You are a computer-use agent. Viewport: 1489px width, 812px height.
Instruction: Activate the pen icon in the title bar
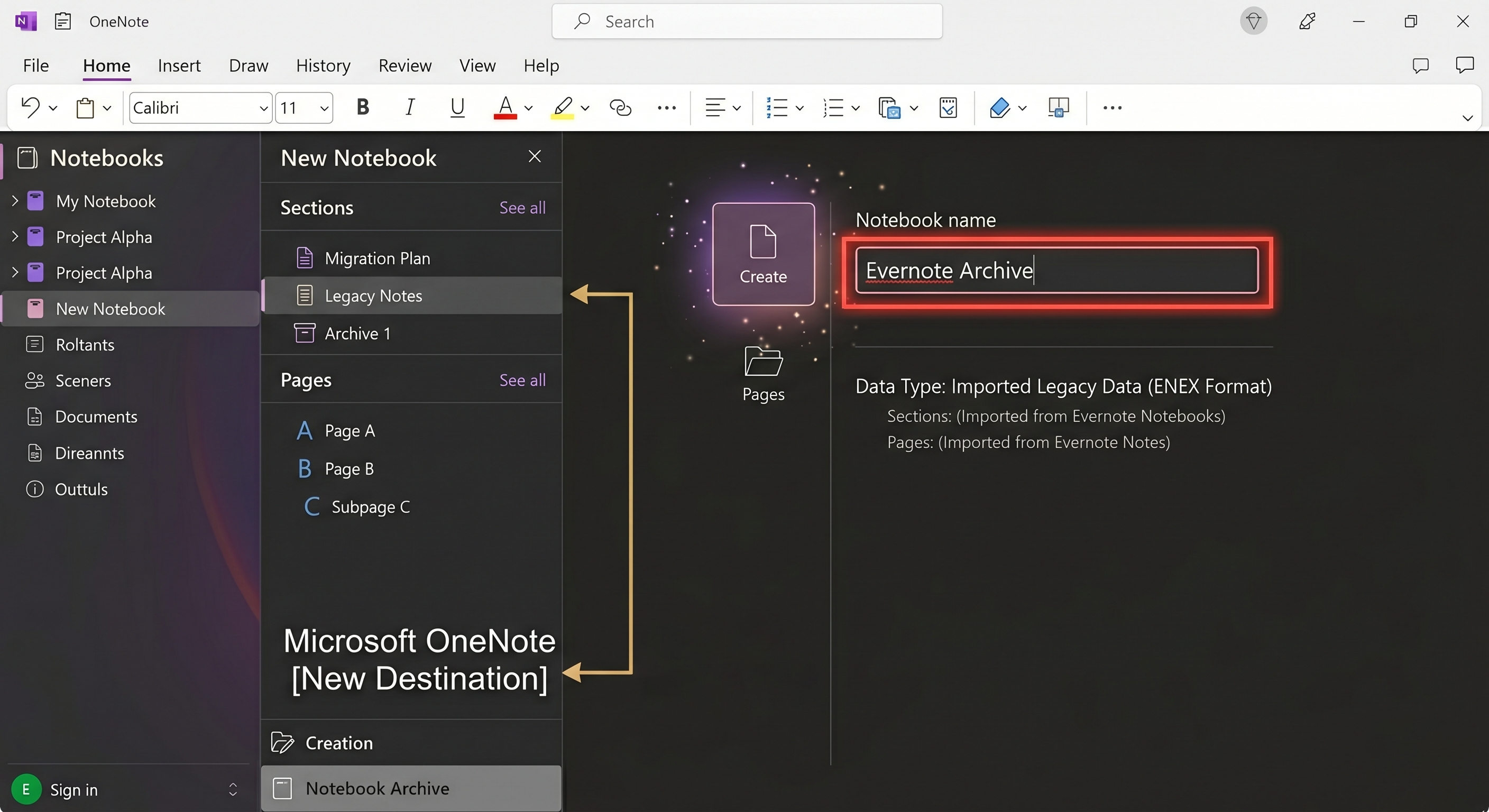point(1307,21)
